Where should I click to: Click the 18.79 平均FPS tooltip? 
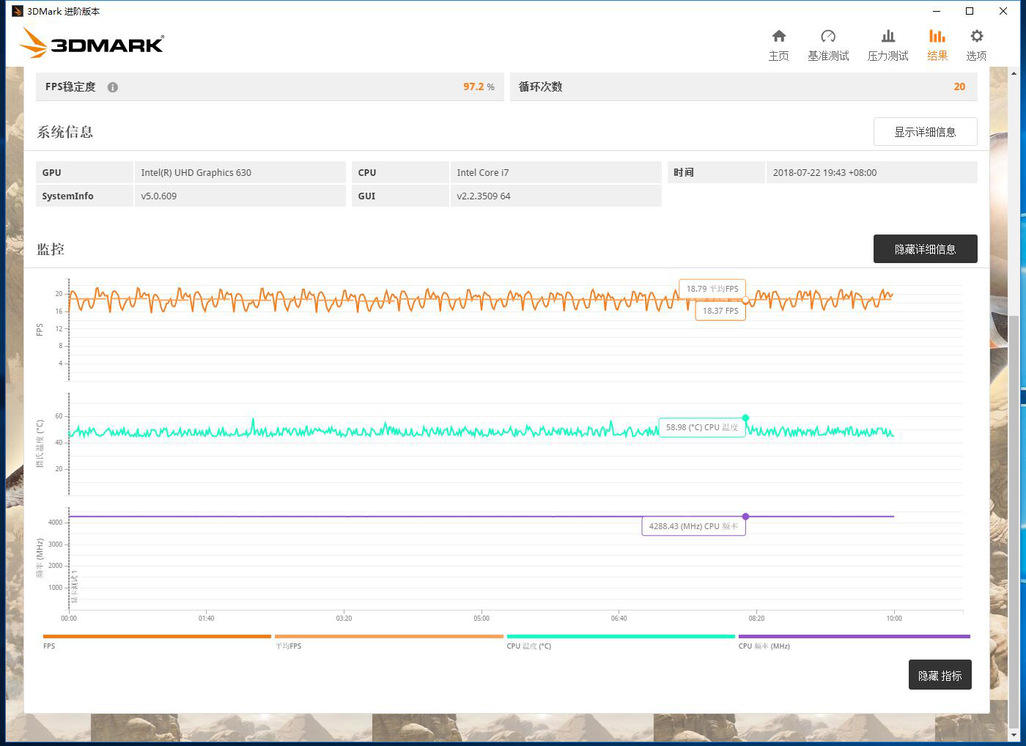[712, 289]
